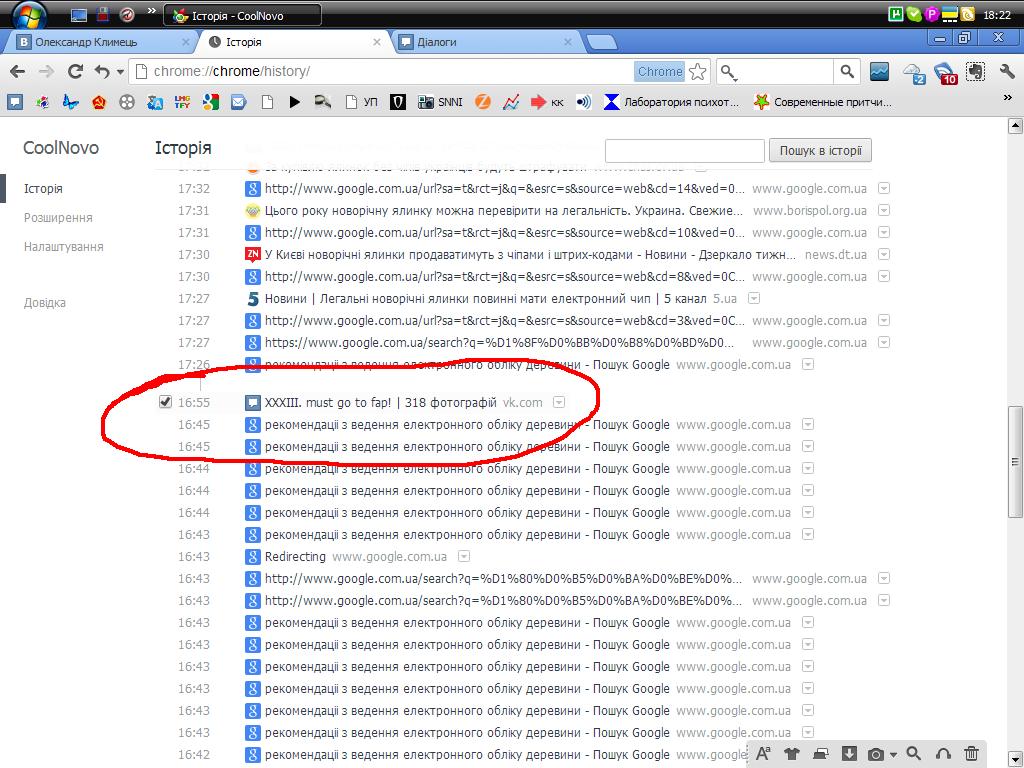Select Історія in the left sidebar

[43, 189]
